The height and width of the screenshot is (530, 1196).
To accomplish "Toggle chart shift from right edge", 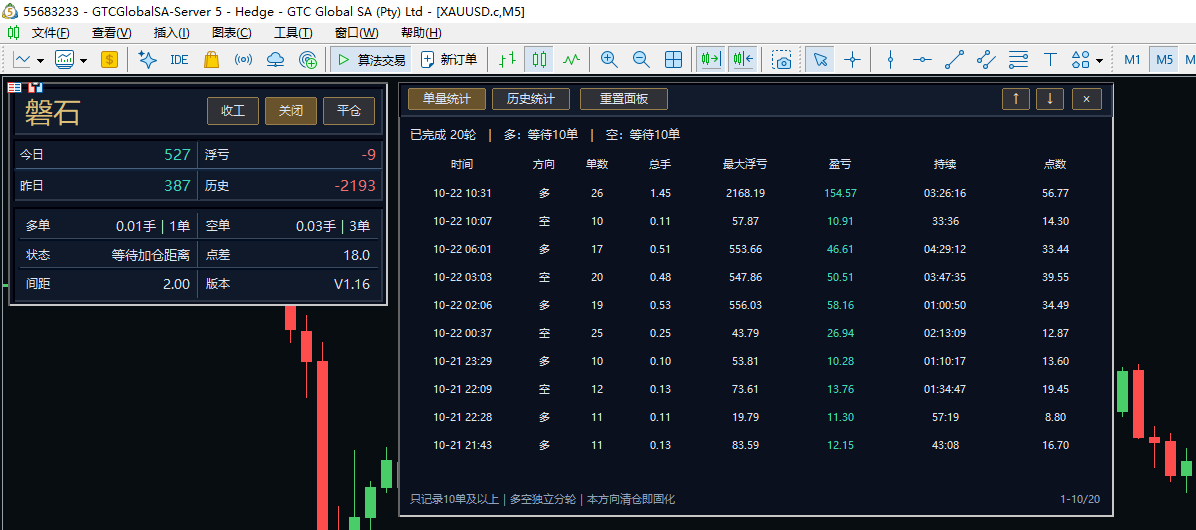I will click(742, 59).
